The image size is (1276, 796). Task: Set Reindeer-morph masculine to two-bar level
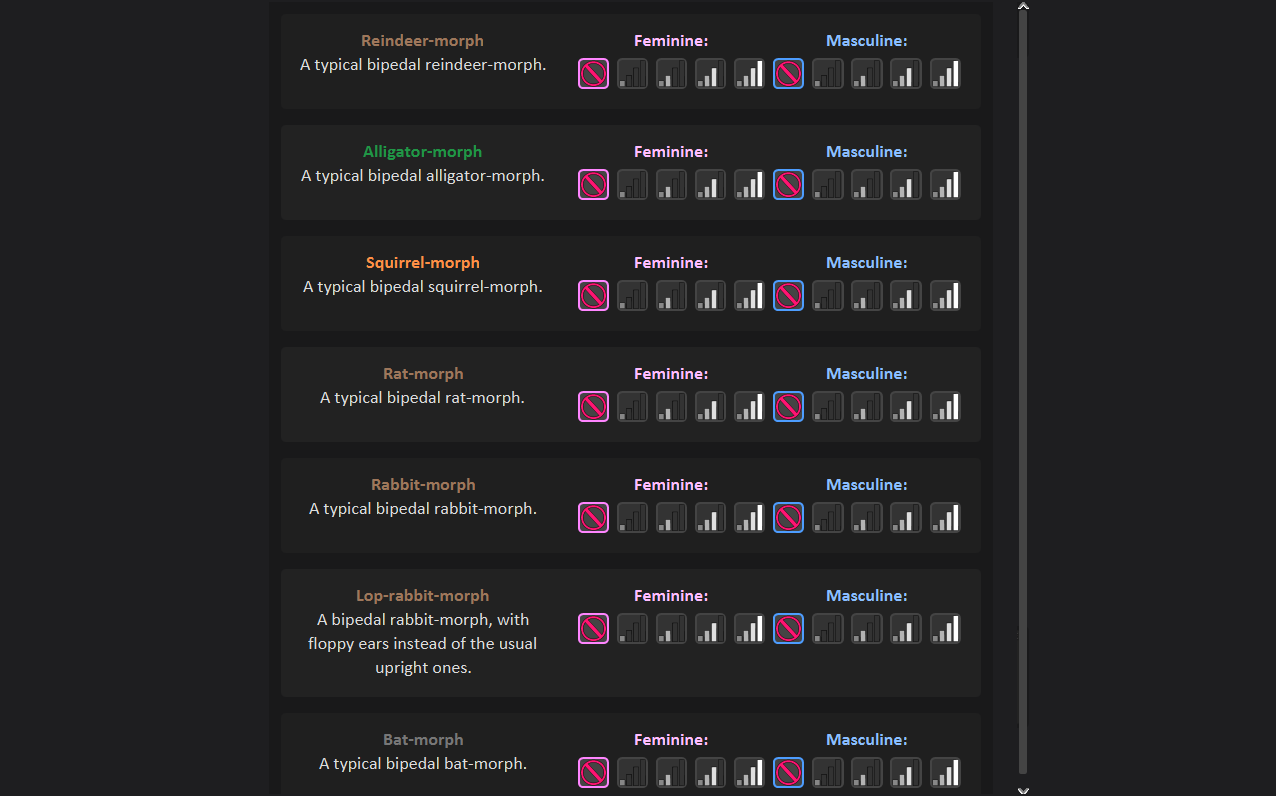tap(867, 74)
